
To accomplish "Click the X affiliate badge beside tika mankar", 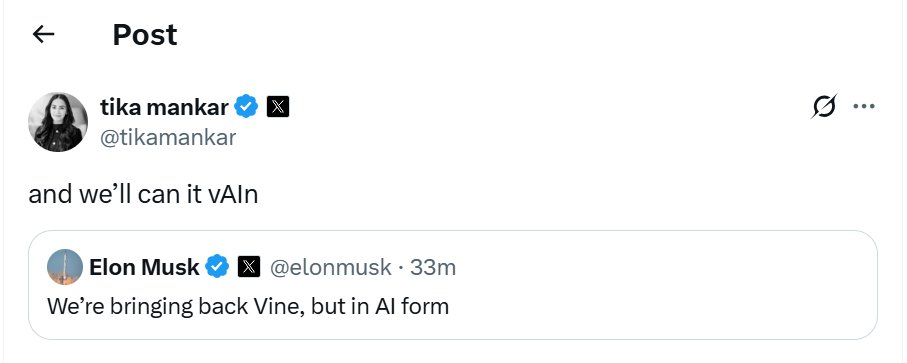I will [278, 106].
